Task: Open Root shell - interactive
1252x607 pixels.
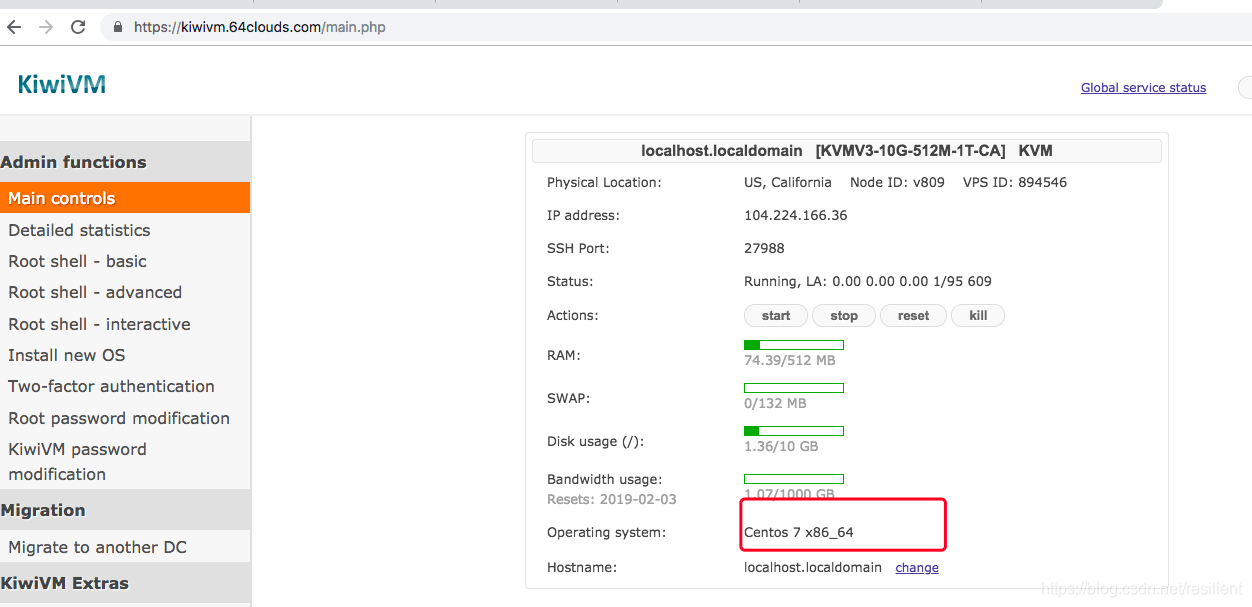Action: [99, 324]
